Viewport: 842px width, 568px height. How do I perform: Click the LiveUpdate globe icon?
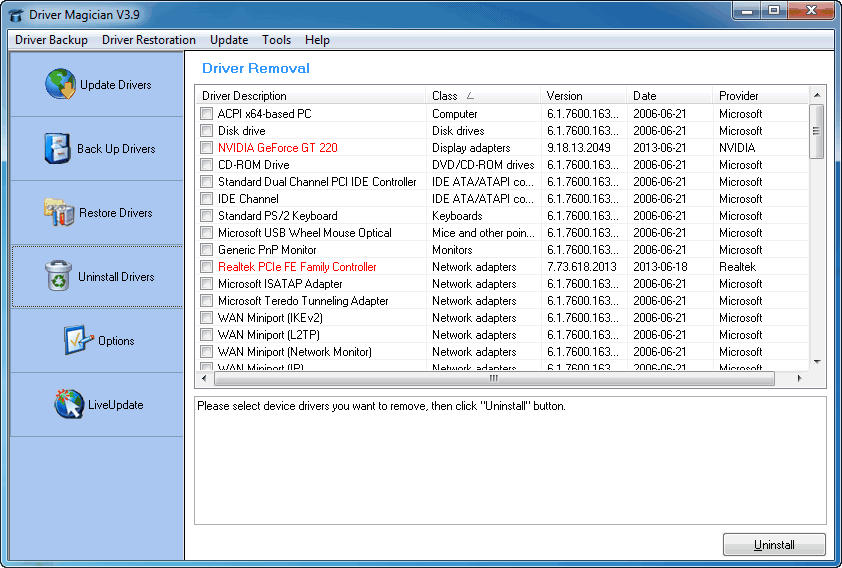pos(69,404)
